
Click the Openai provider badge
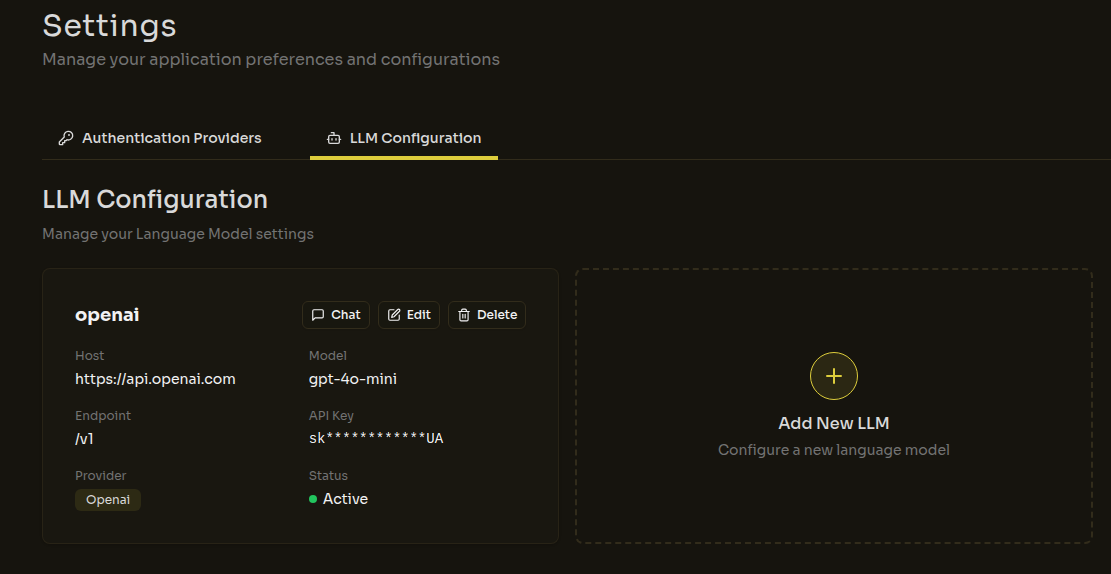[108, 500]
